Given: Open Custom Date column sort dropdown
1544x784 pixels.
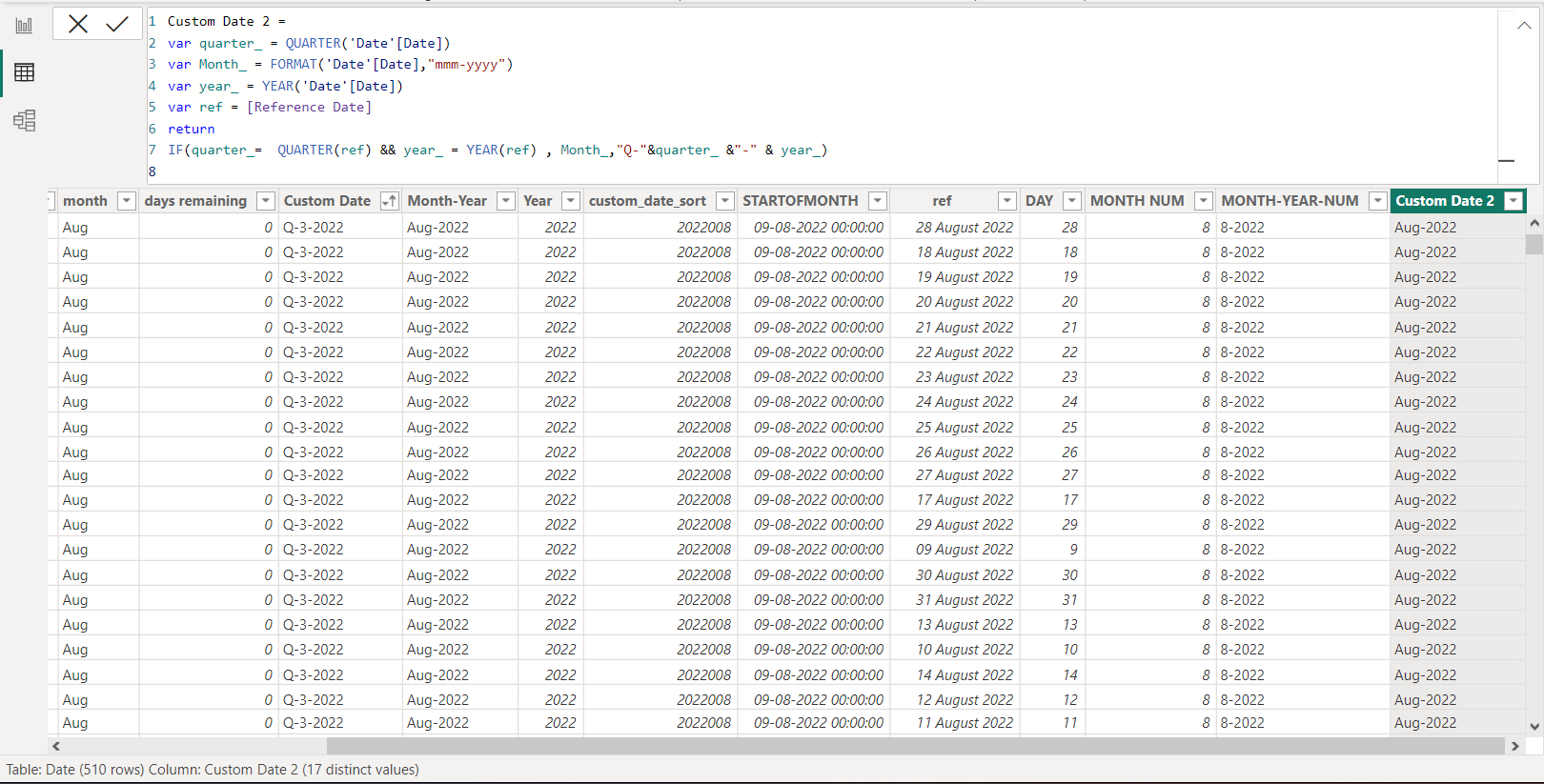Looking at the screenshot, I should click(x=389, y=201).
